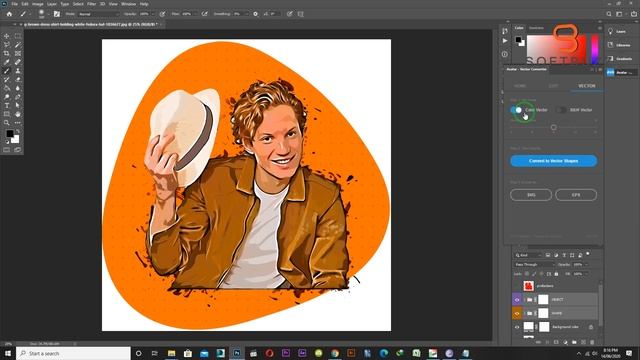Select the Clone Stamp tool

pos(18,71)
